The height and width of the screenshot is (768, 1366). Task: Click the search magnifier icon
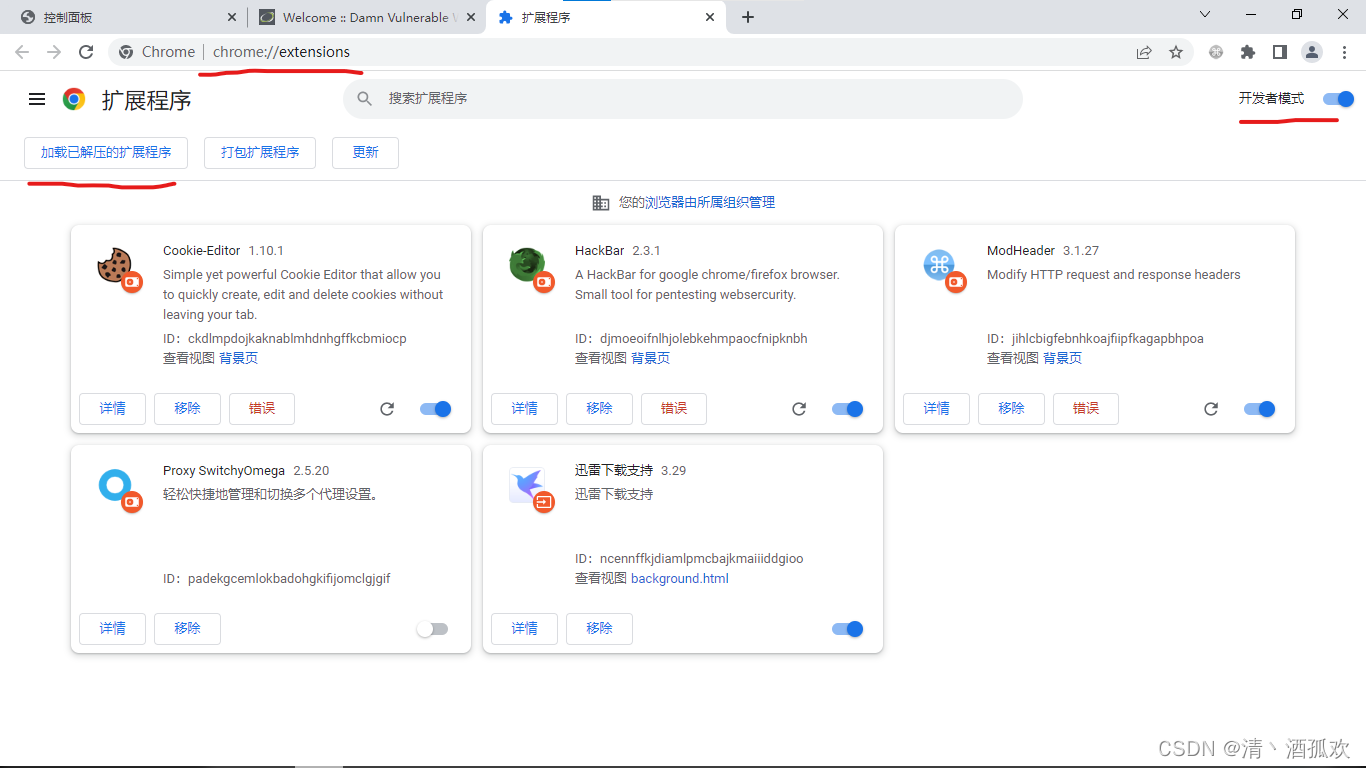pos(365,99)
